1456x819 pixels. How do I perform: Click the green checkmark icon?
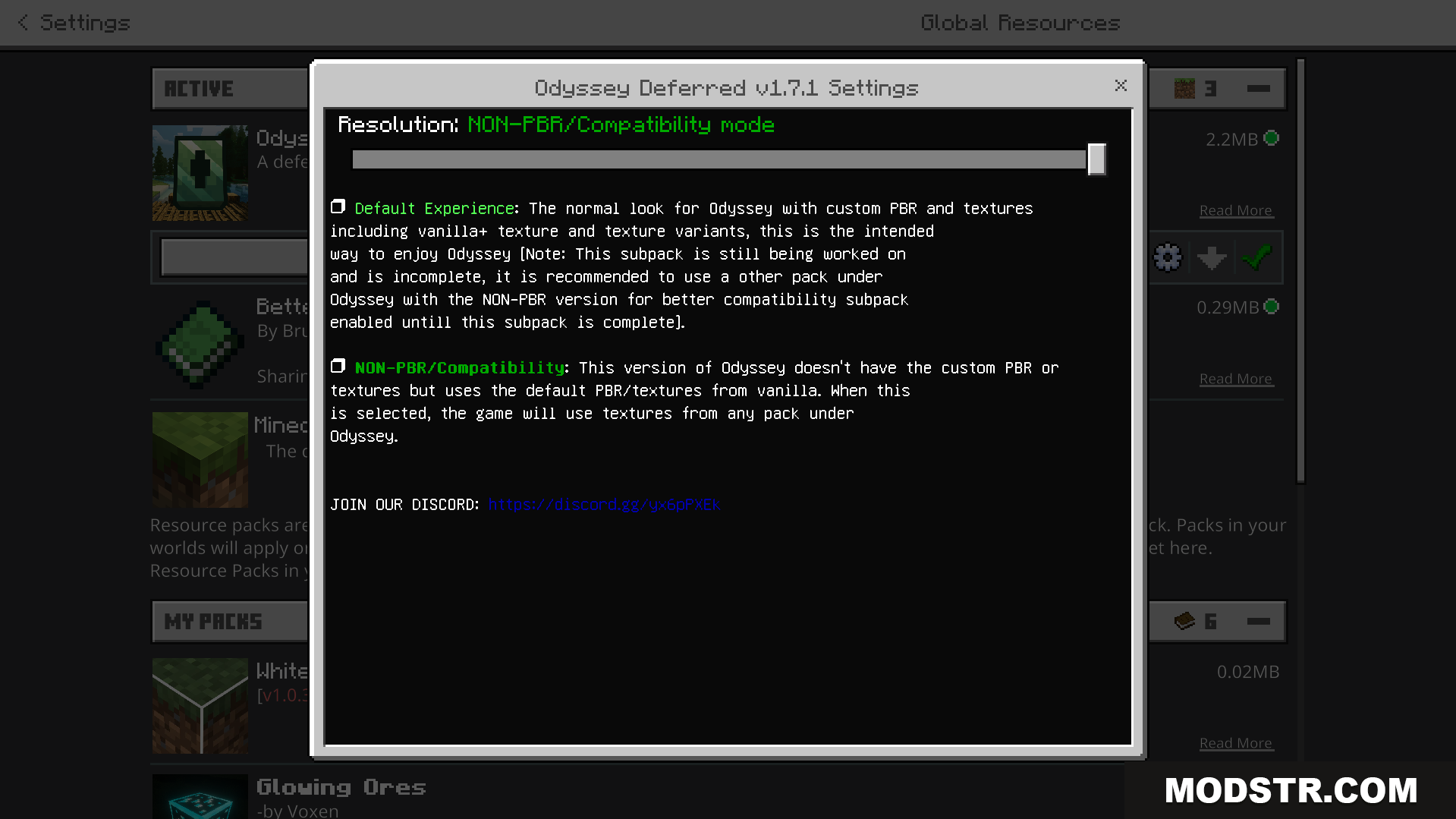[x=1257, y=257]
